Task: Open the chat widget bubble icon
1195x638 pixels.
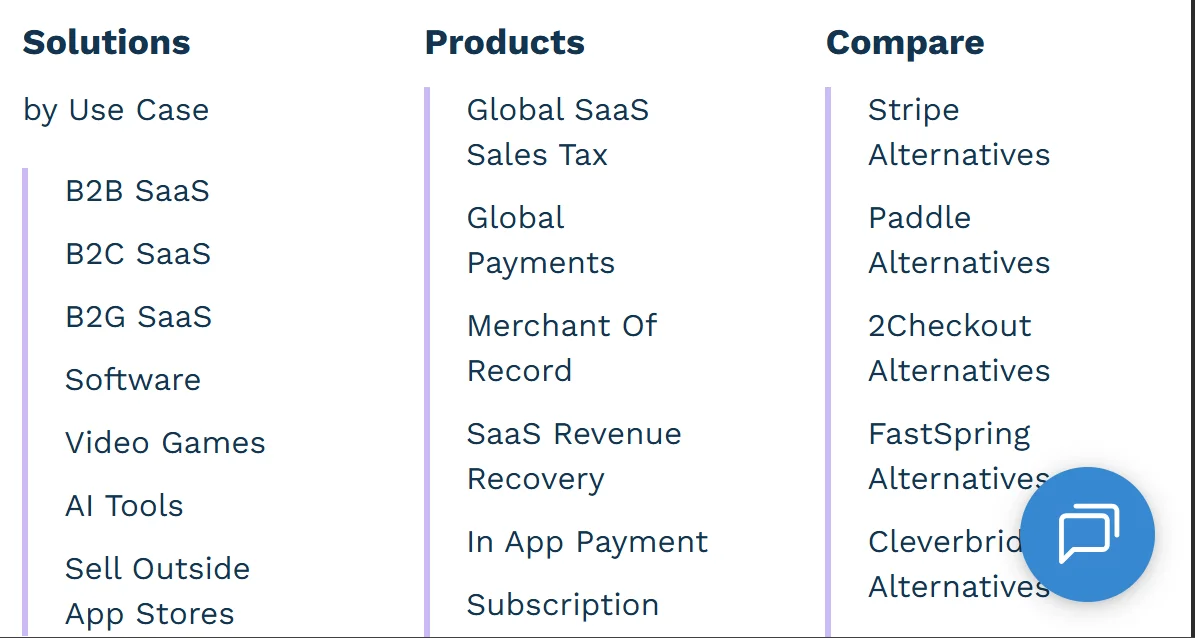Action: pyautogui.click(x=1087, y=534)
